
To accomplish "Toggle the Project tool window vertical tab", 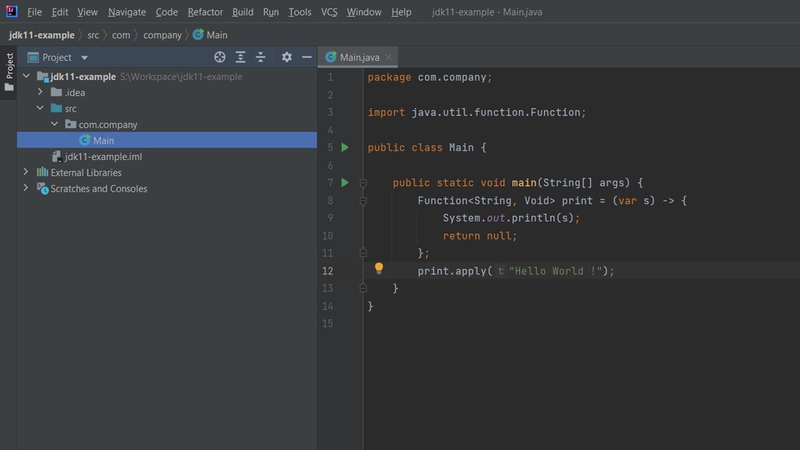I will tap(8, 68).
